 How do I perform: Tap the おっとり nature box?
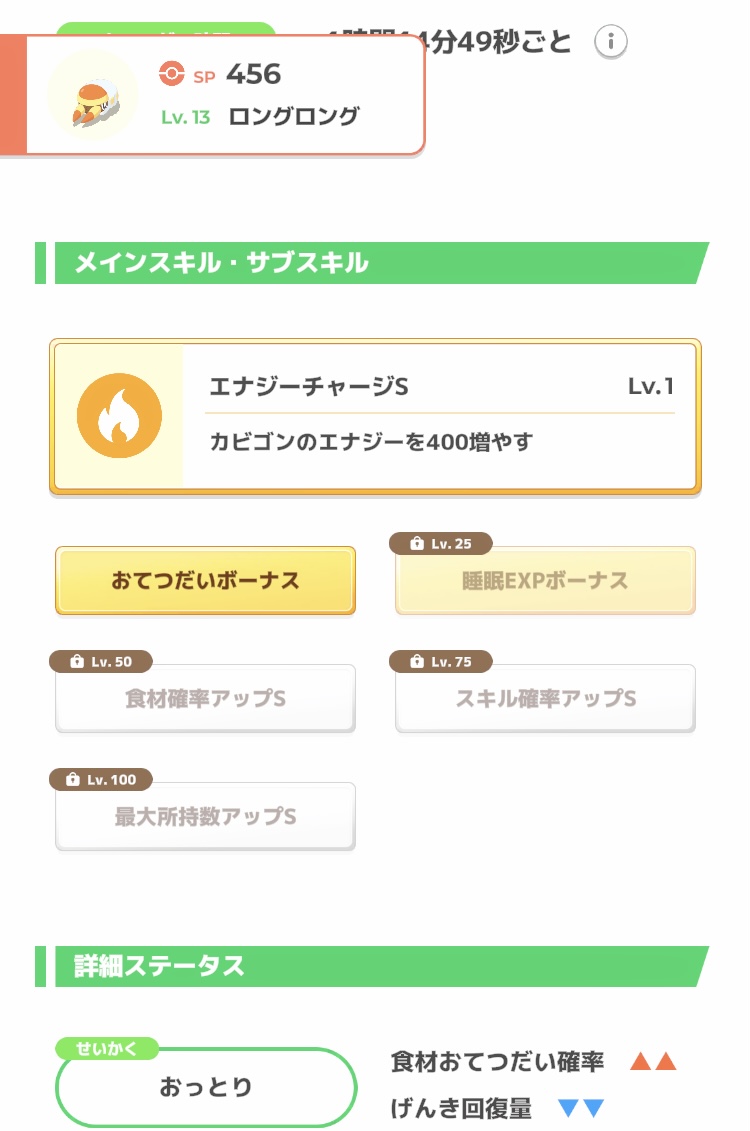[206, 1086]
